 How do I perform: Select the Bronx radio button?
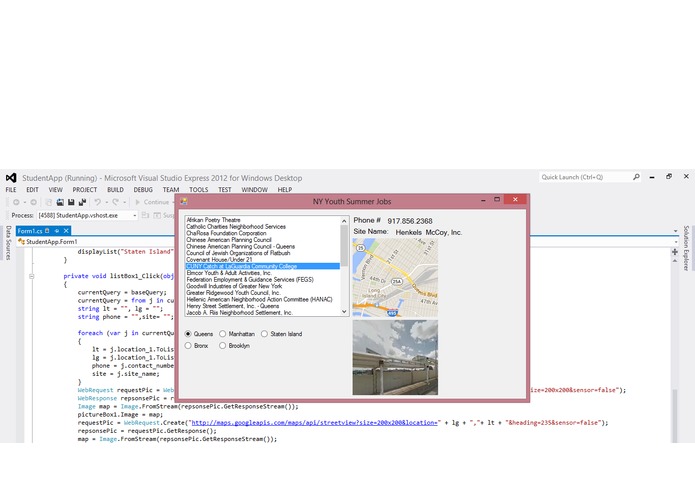click(188, 345)
